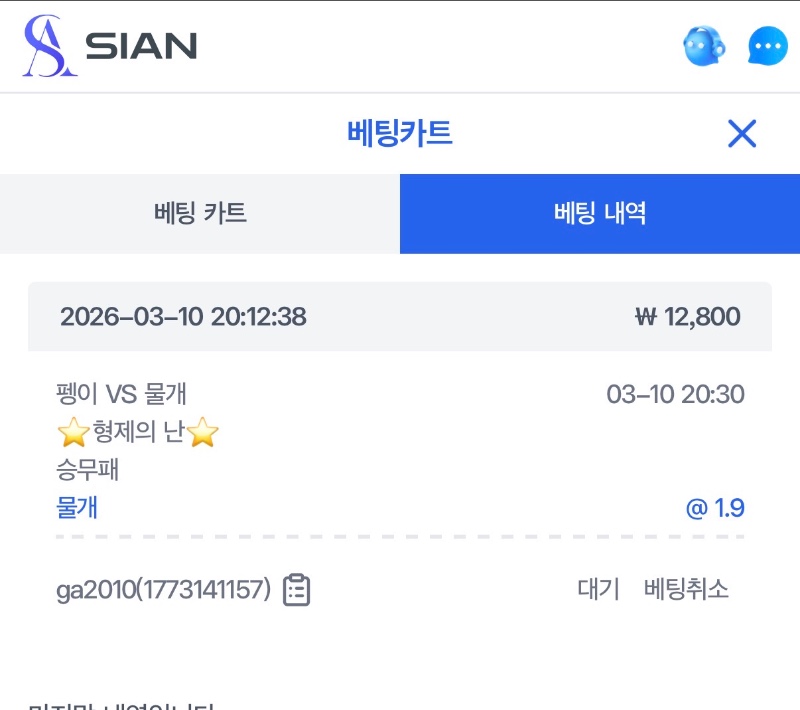Click the 03-10 20:30 match time

click(x=675, y=394)
